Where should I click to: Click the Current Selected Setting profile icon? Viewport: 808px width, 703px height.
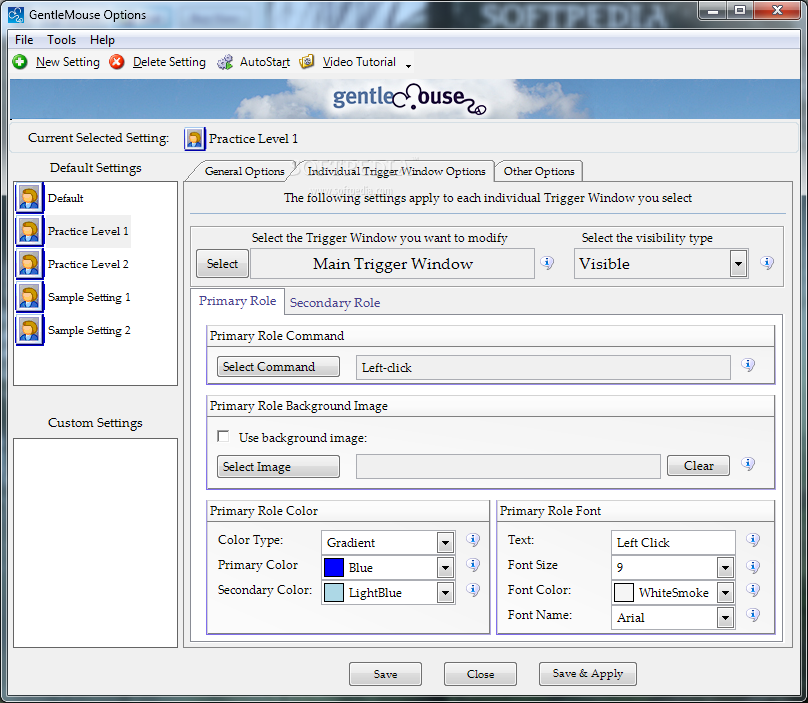coord(195,139)
